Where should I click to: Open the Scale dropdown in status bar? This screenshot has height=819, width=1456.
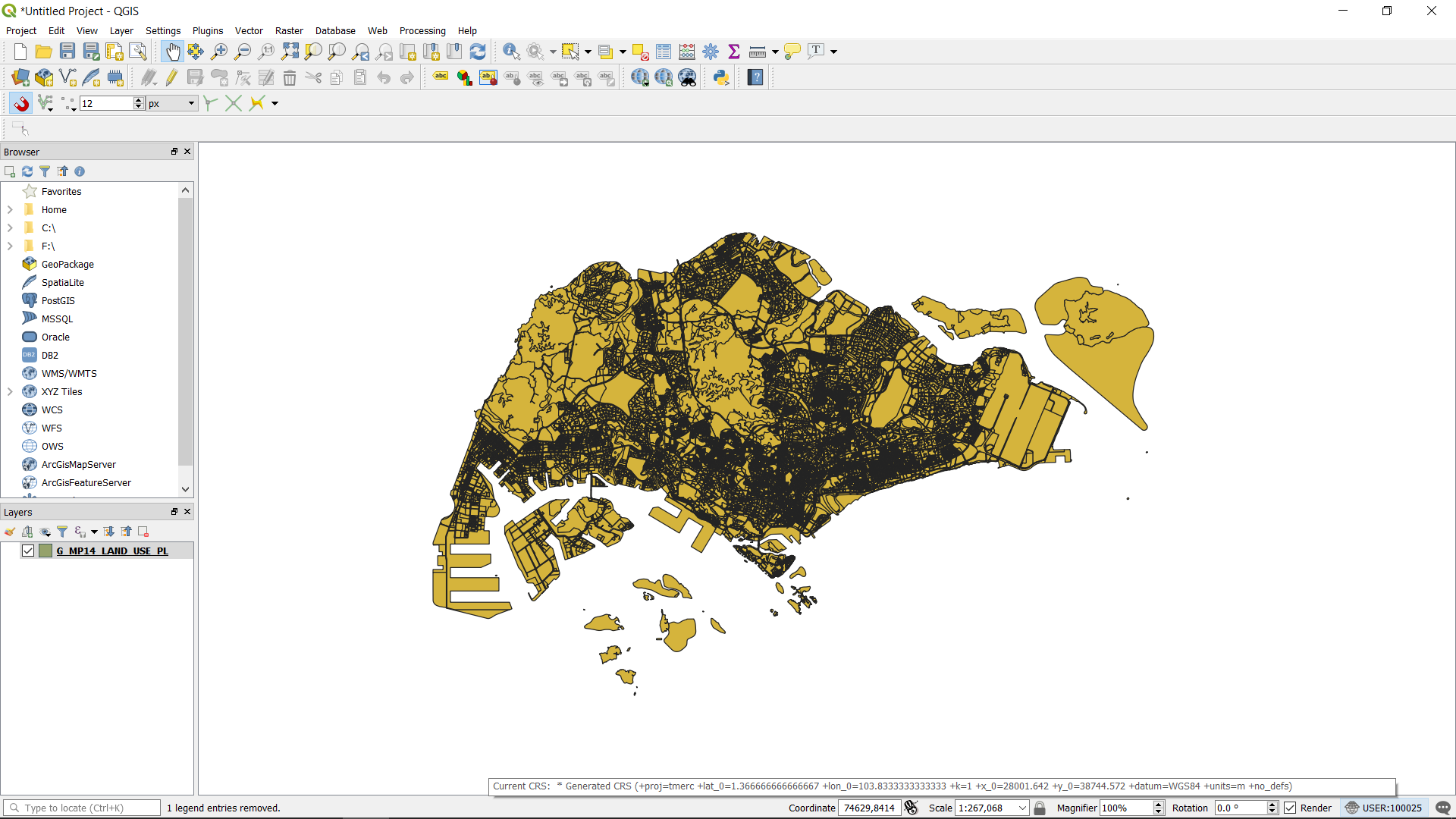point(1022,808)
